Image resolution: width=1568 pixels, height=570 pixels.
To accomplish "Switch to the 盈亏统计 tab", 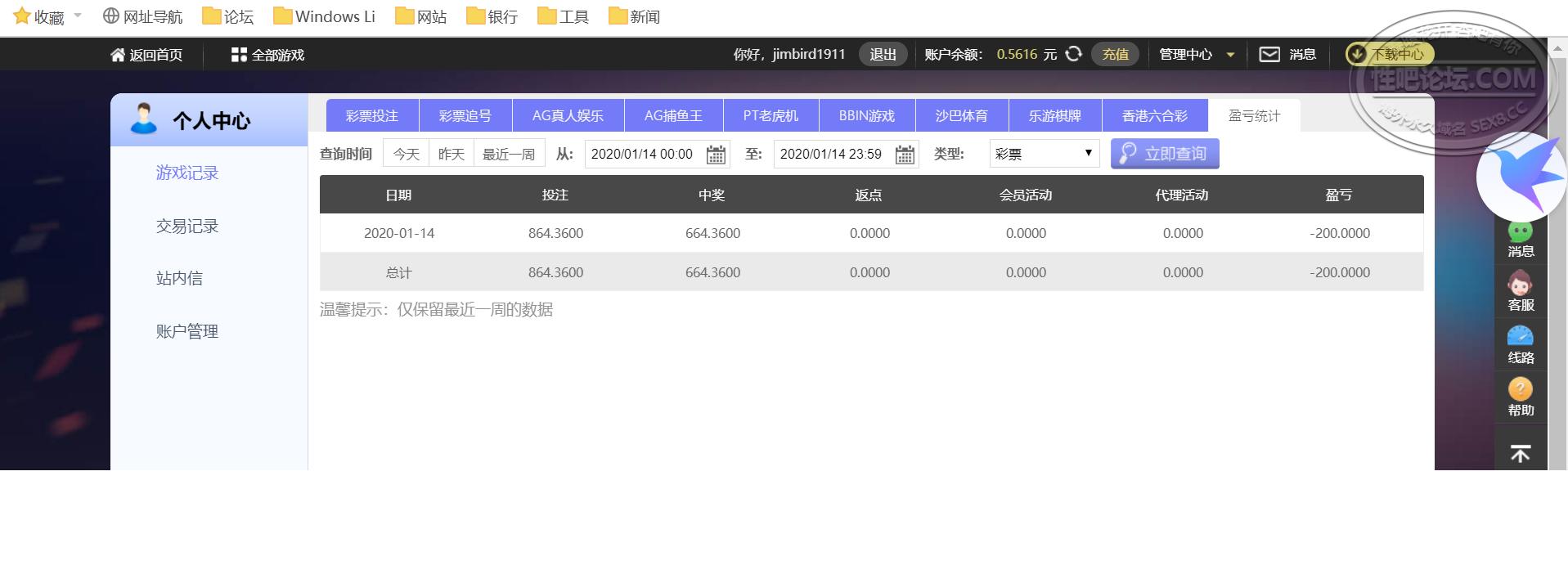I will [x=1254, y=115].
